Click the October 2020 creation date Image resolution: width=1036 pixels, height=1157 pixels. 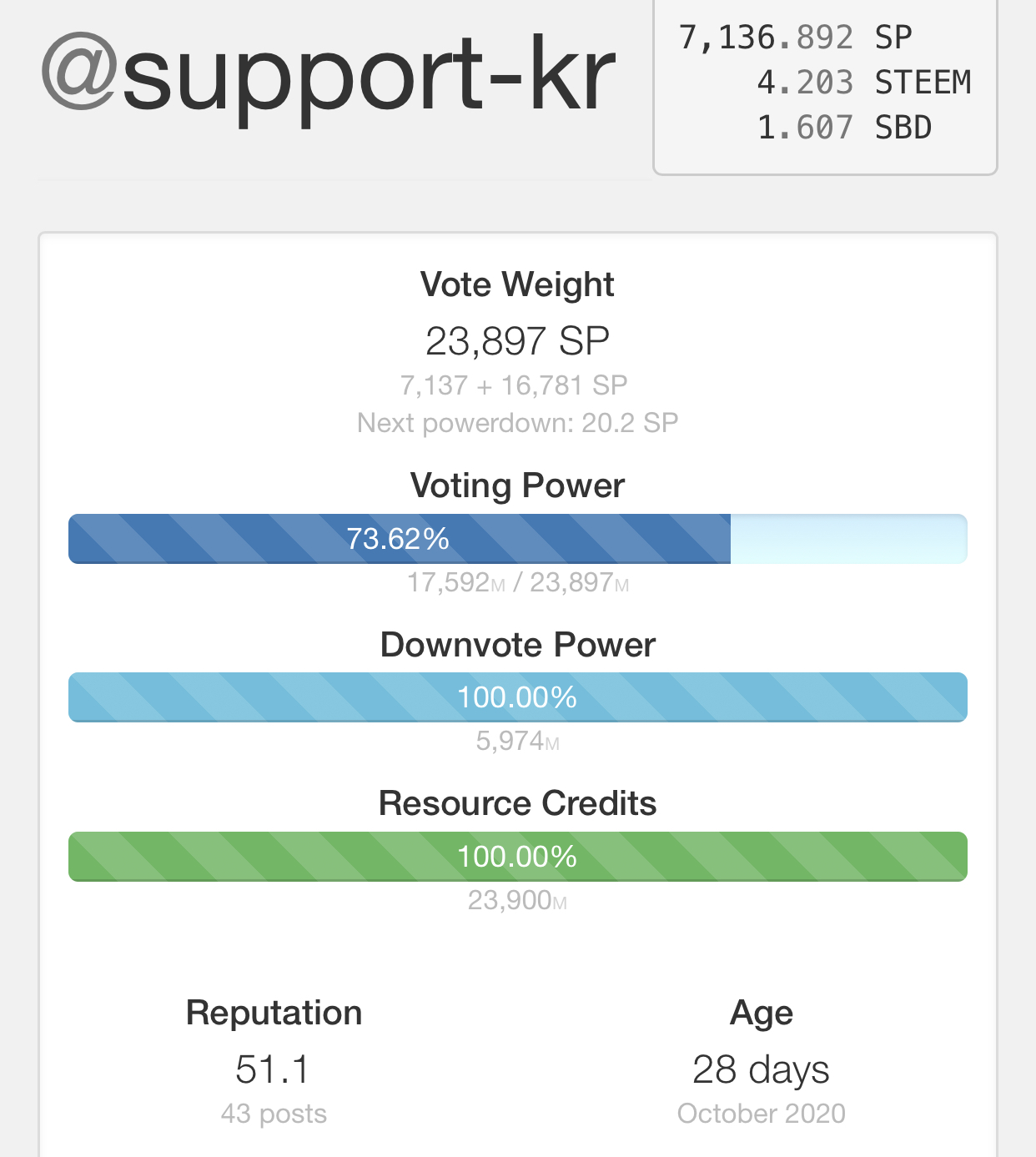(761, 1114)
